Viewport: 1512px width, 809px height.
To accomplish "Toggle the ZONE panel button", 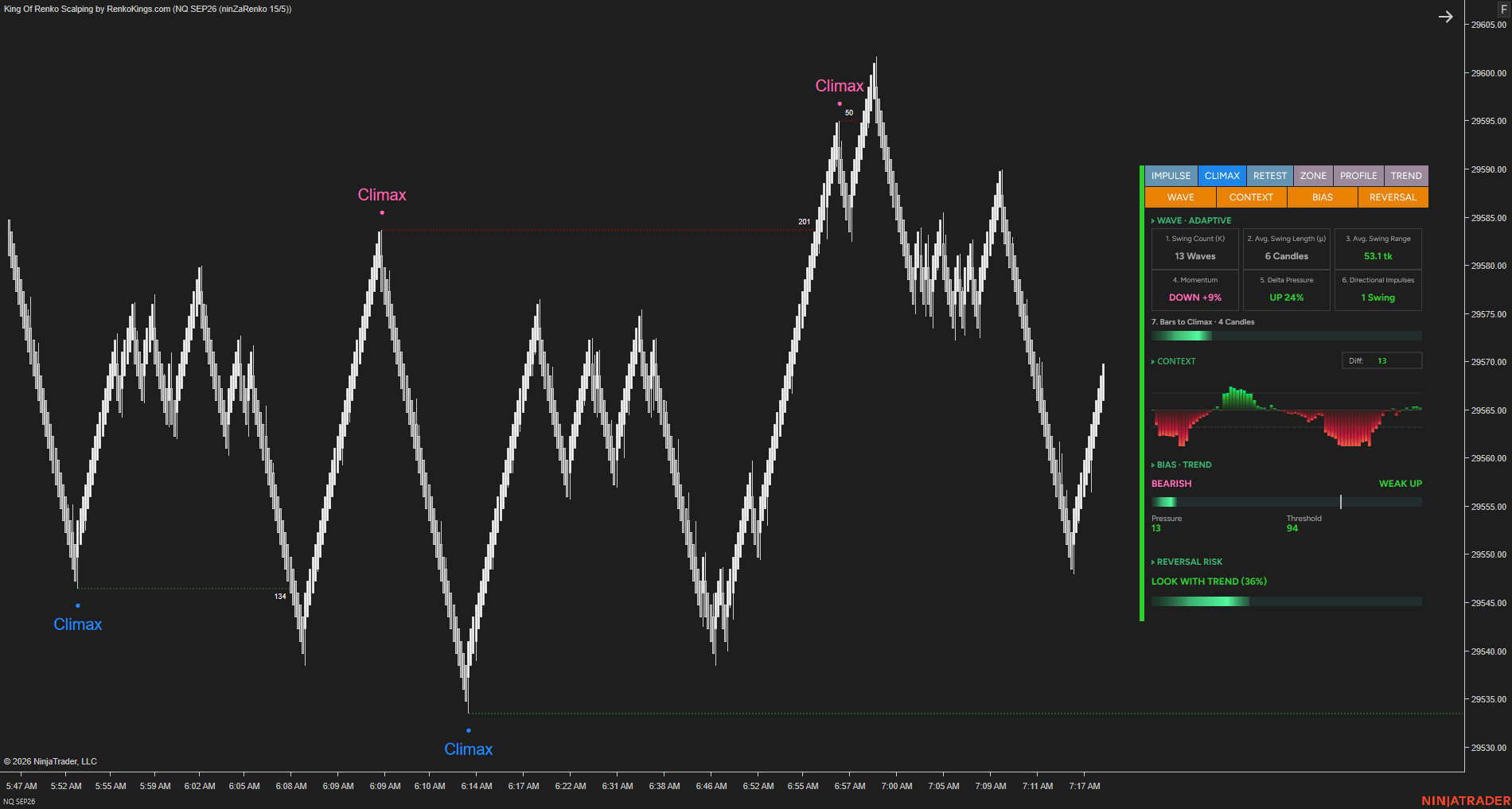I will pos(1313,176).
